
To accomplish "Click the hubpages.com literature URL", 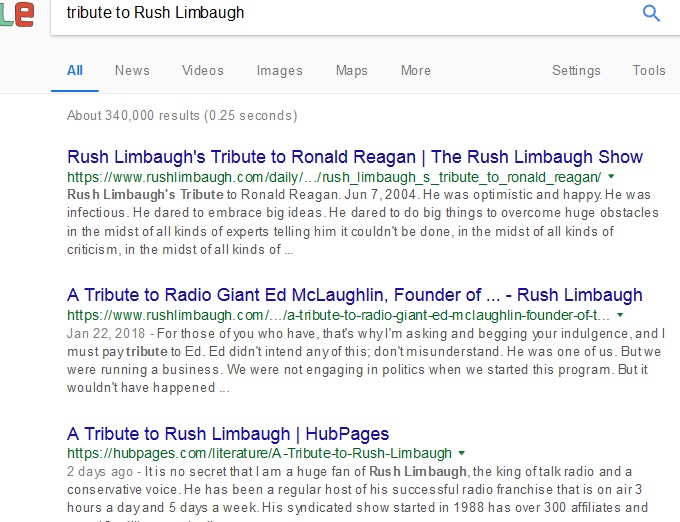I will tap(259, 453).
